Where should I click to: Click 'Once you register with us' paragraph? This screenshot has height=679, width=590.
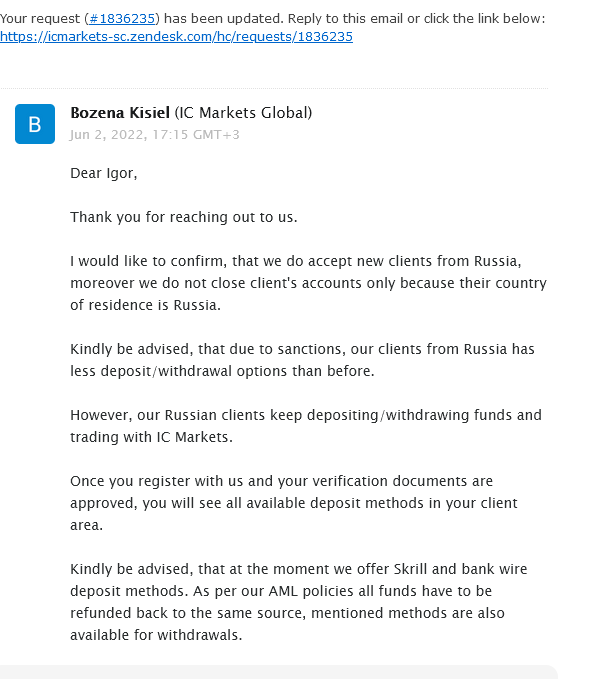pos(294,503)
